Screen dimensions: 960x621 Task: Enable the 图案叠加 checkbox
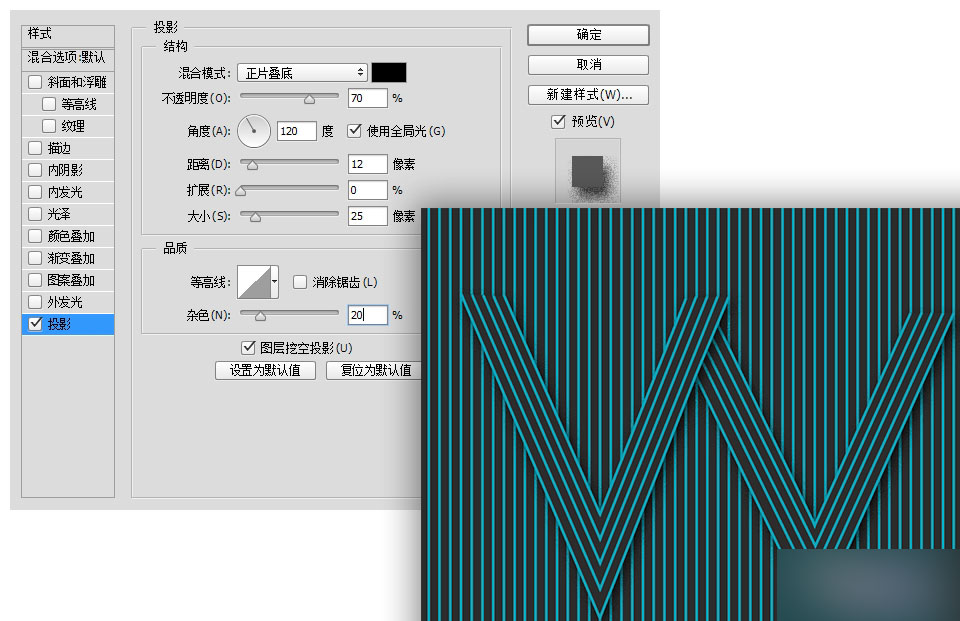point(35,280)
